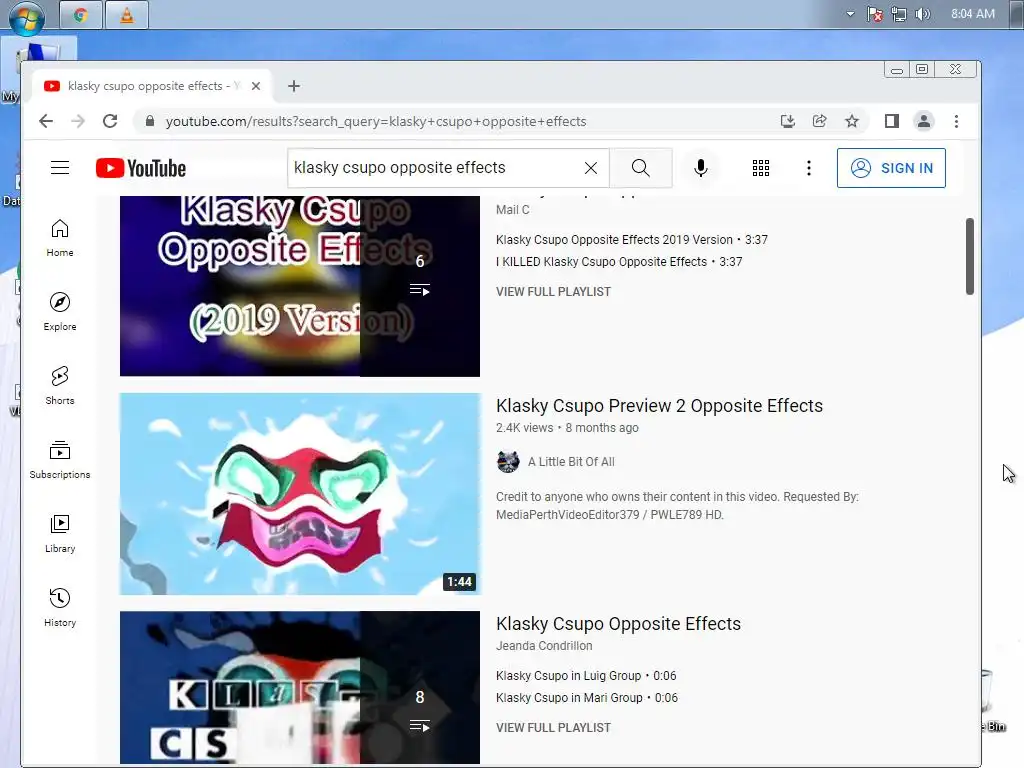Play I KILLED Klasky Csupo Opposite Effects
The height and width of the screenshot is (768, 1024).
tap(619, 262)
